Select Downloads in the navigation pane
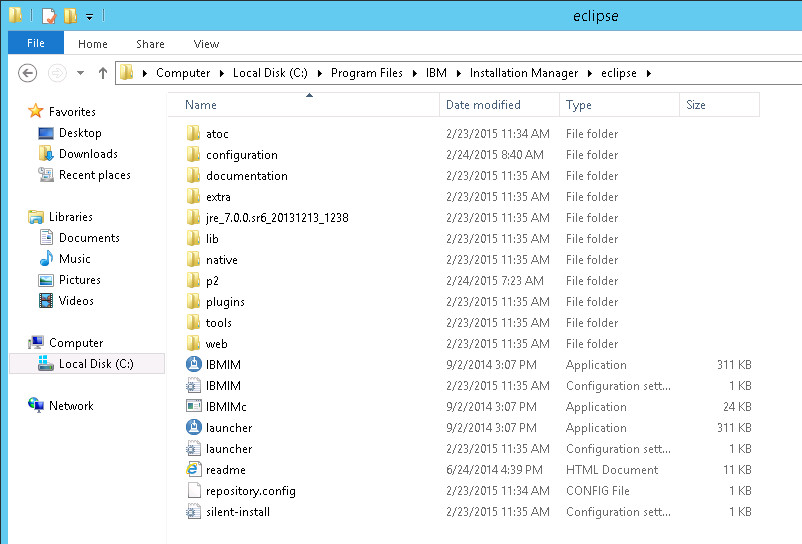 [88, 154]
